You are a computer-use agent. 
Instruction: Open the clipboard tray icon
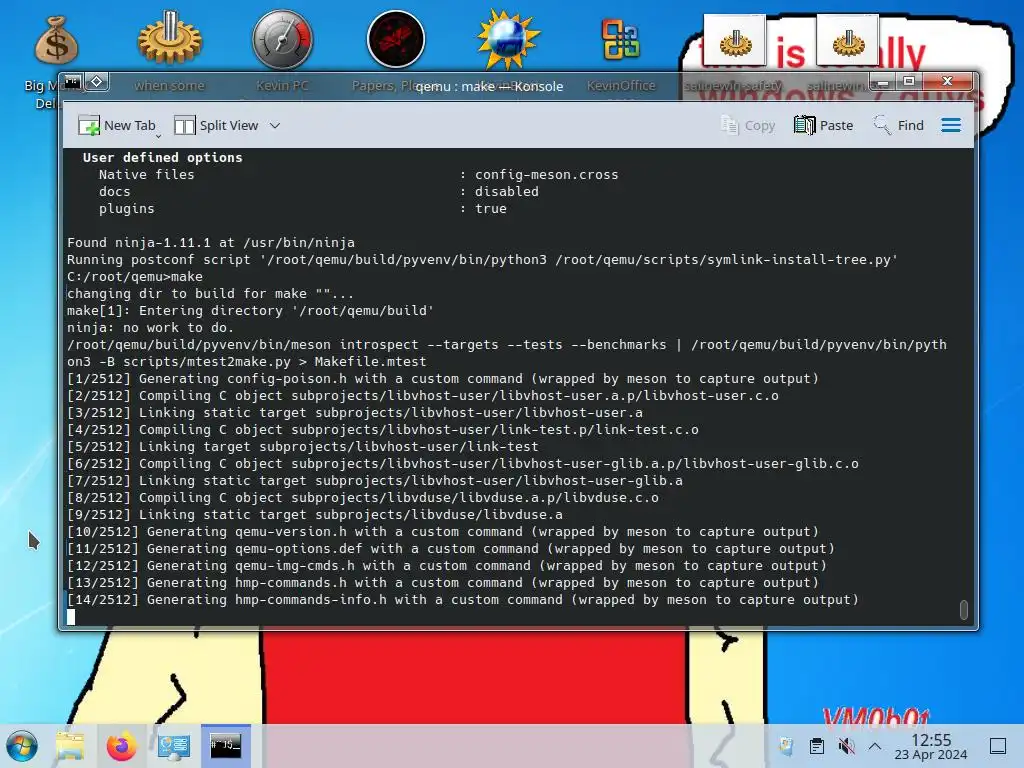click(x=816, y=746)
